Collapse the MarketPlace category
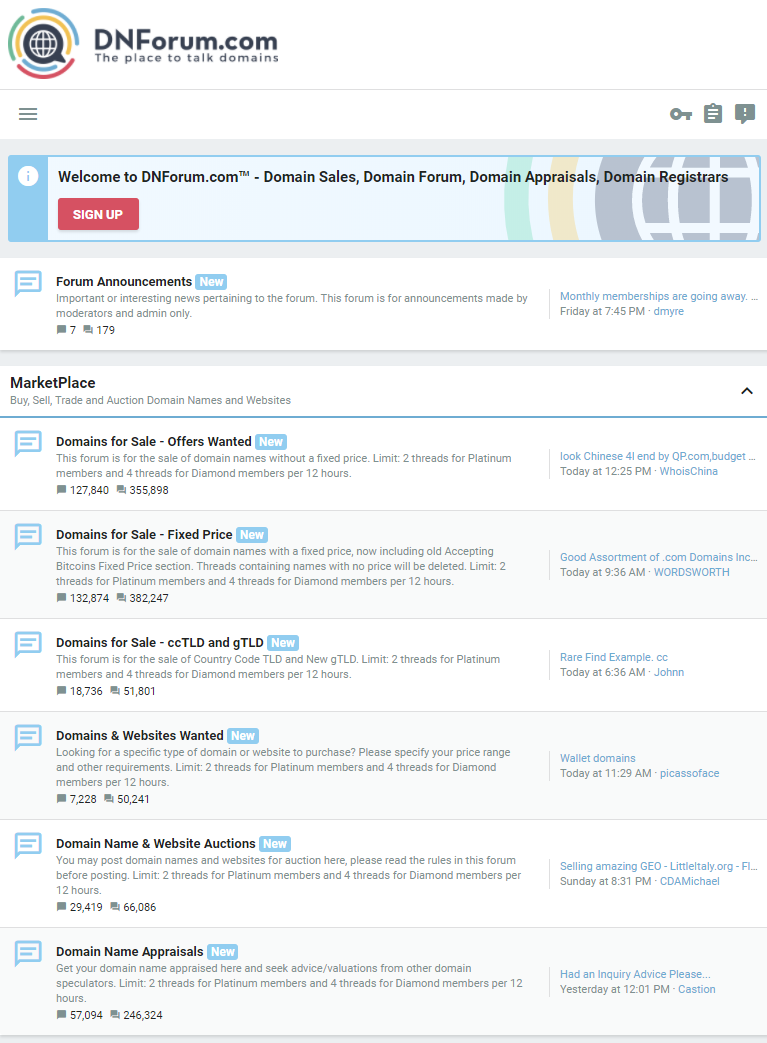Viewport: 767px width, 1043px height. point(747,391)
